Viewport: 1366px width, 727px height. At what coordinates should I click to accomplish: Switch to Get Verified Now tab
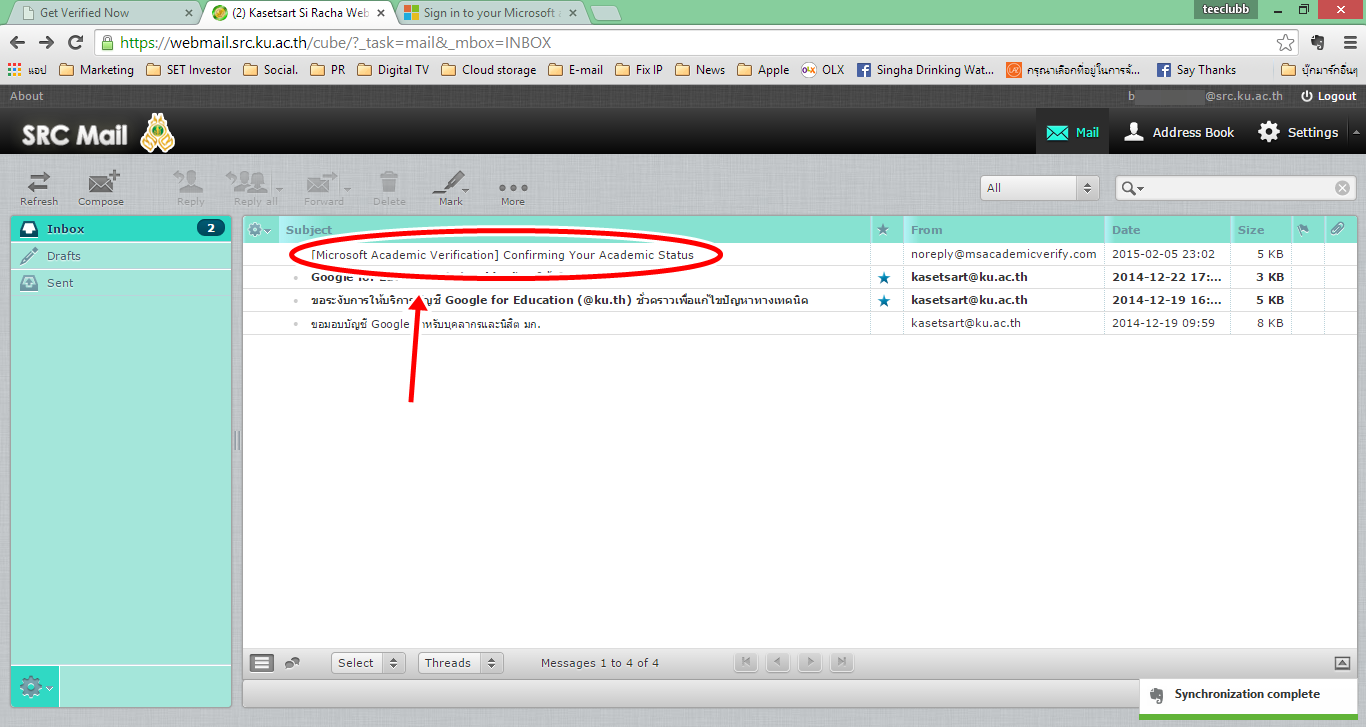[x=102, y=13]
